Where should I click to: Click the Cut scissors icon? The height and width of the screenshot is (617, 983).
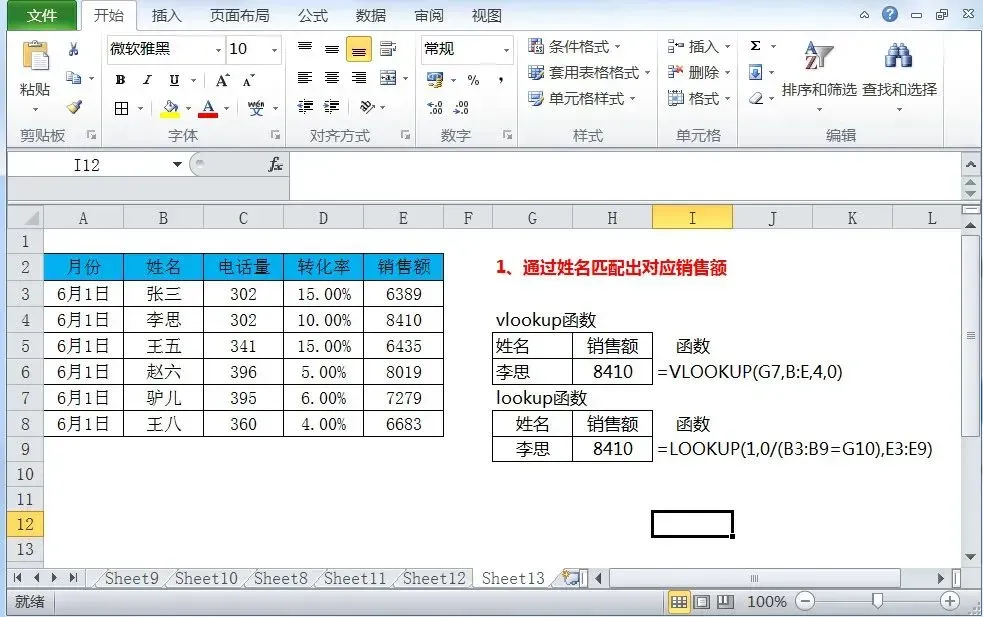[x=73, y=49]
